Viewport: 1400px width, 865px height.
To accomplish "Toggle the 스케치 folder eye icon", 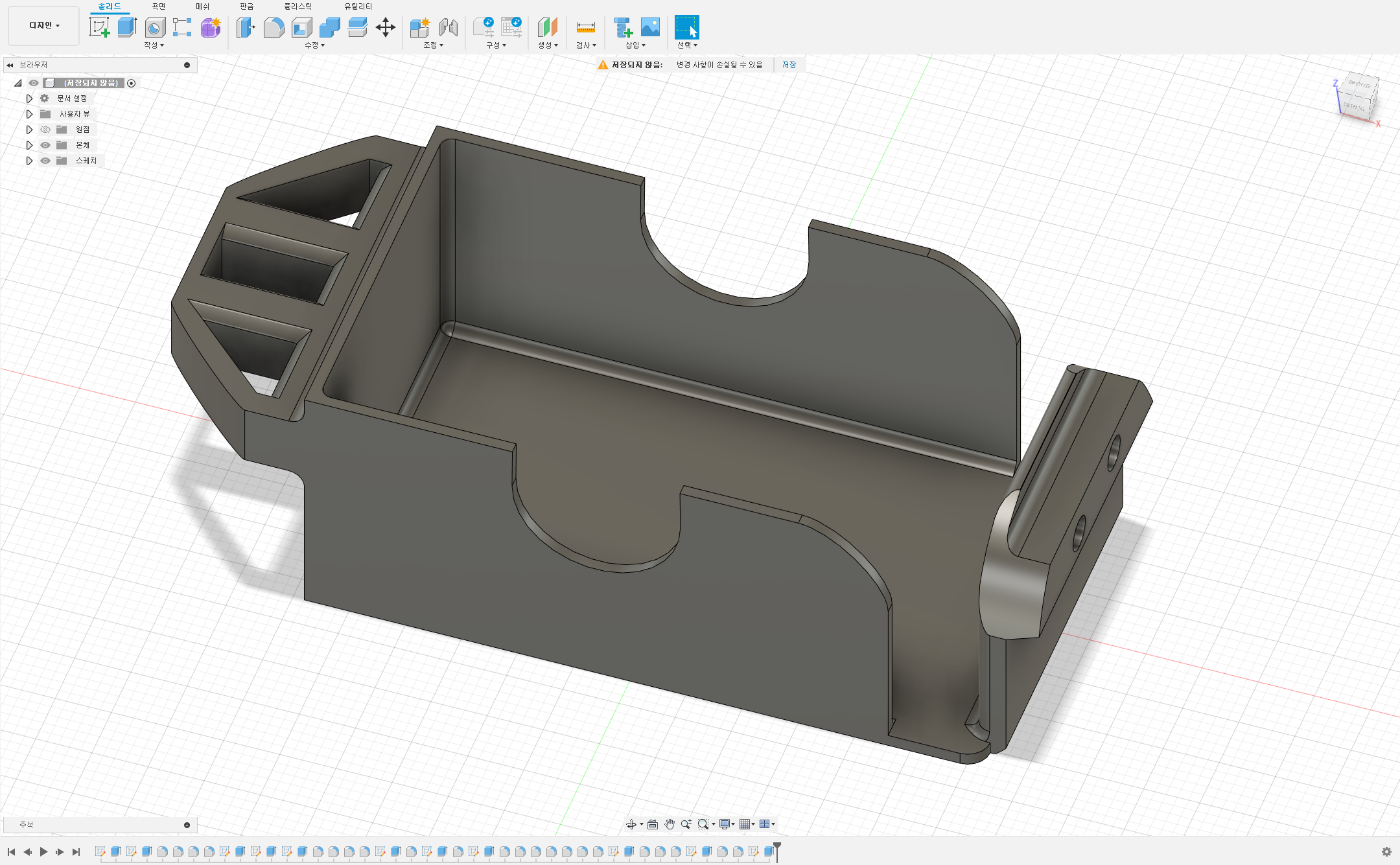I will tap(45, 161).
